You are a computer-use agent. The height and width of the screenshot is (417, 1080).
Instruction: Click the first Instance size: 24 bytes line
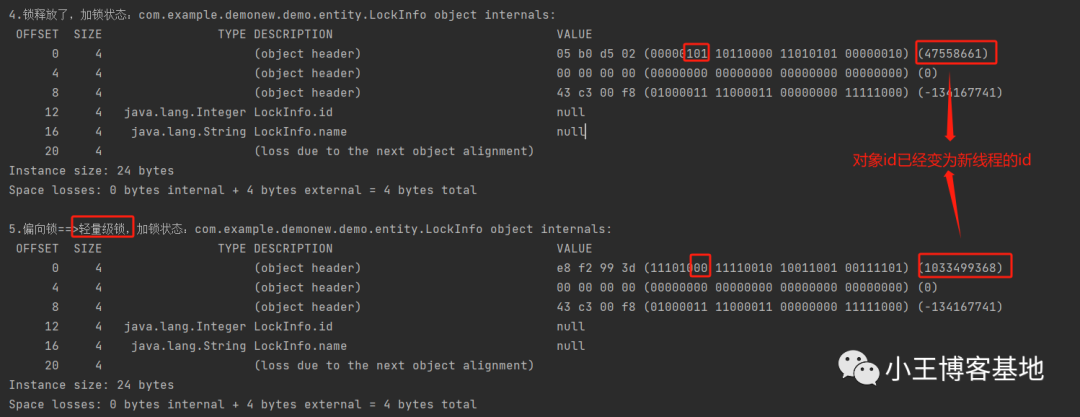coord(92,170)
